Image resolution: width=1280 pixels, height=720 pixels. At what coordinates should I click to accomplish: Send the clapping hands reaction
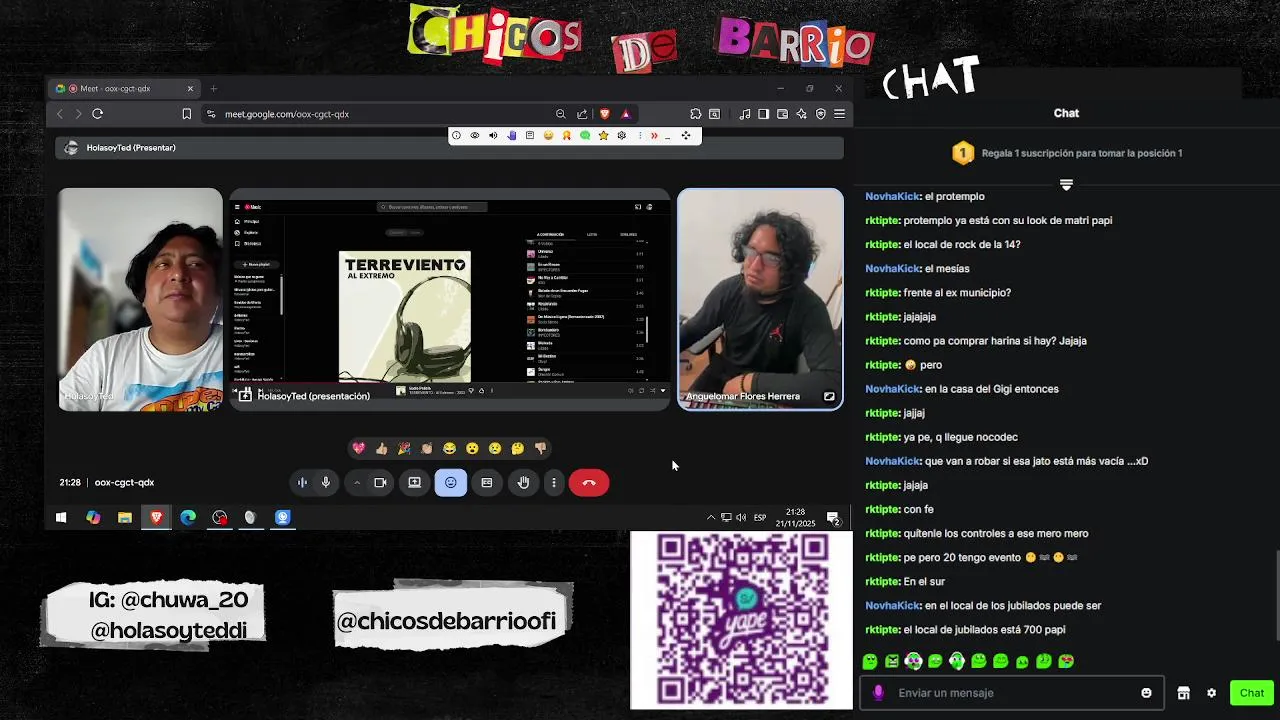(427, 448)
